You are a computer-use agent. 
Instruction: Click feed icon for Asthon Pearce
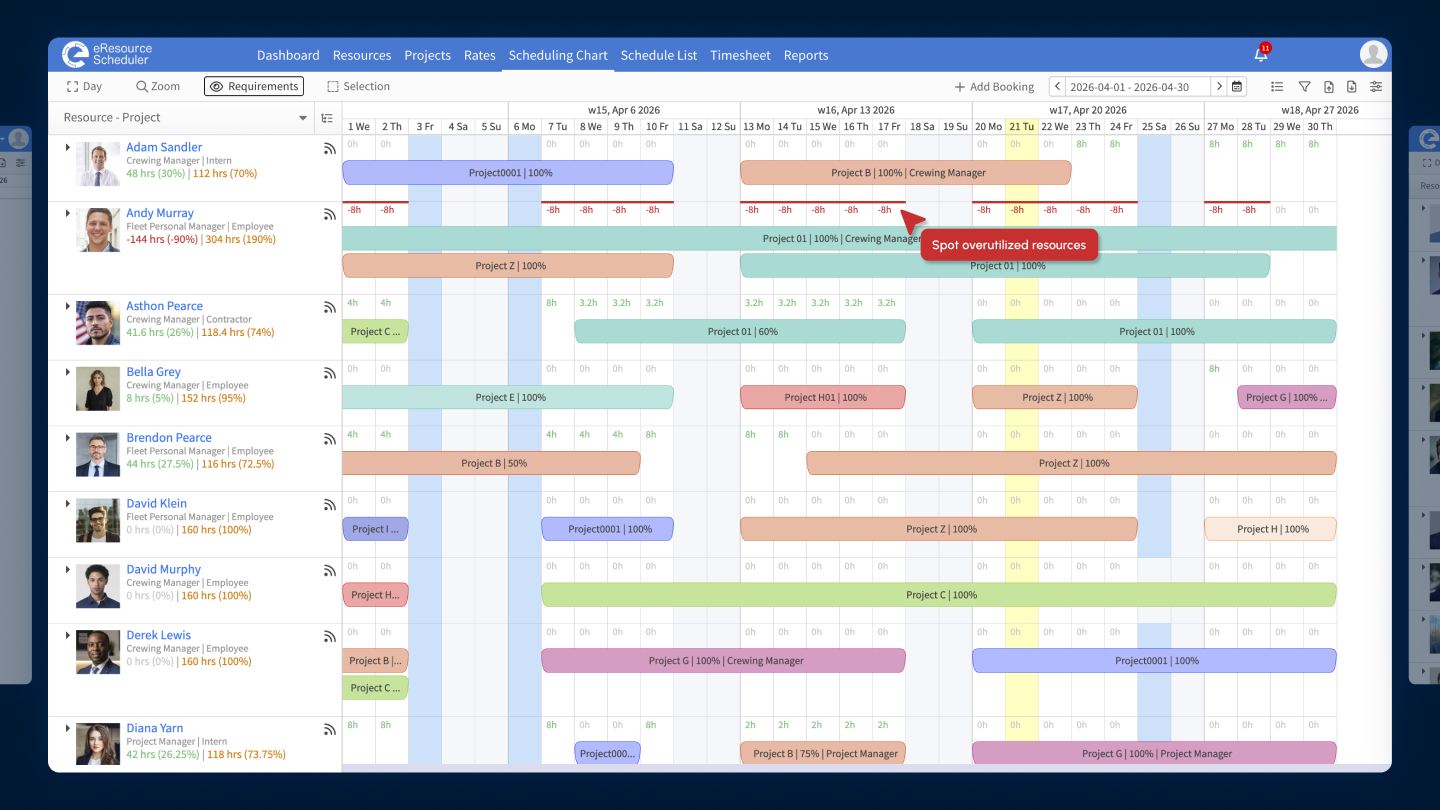coord(329,308)
